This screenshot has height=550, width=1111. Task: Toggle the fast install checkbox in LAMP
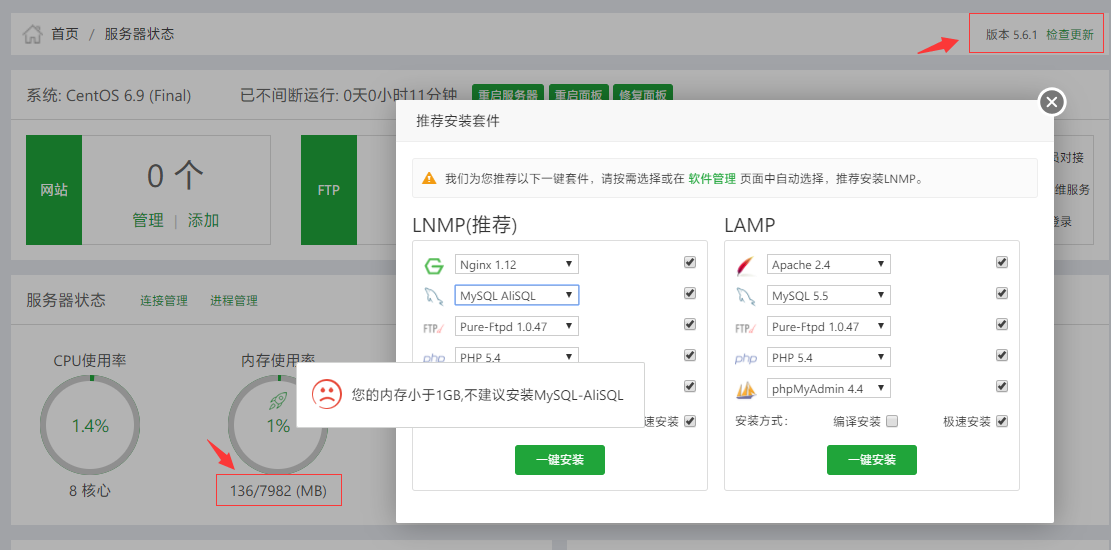tap(1002, 421)
